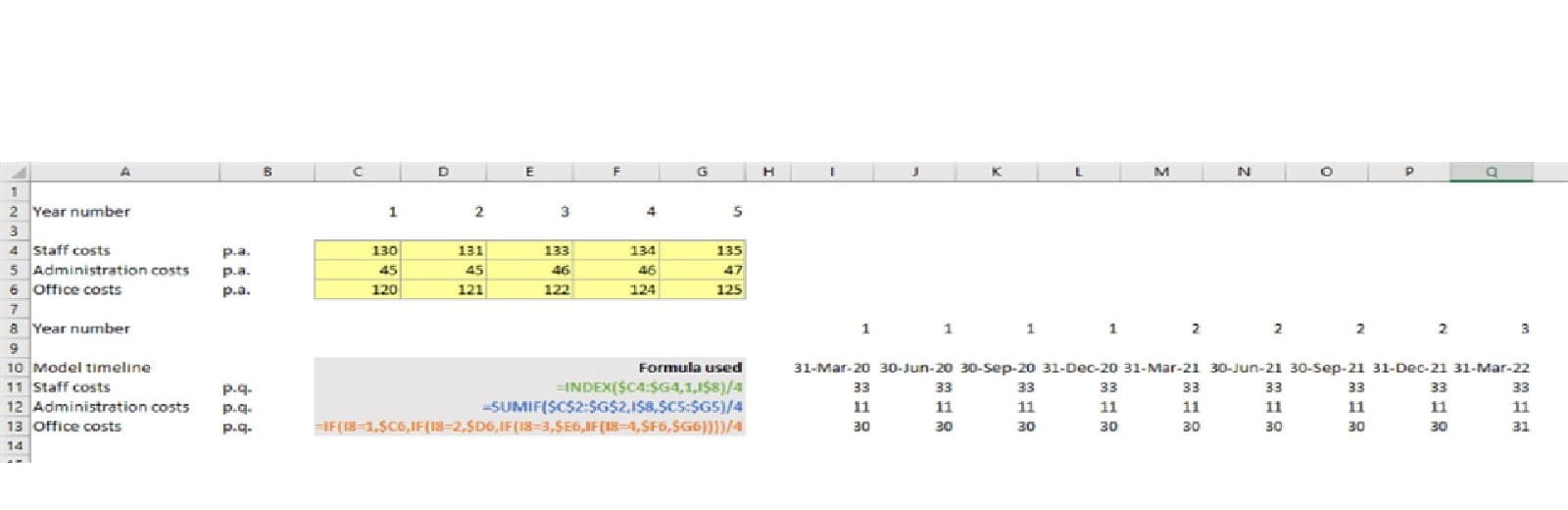Click quarterly Office costs value 31
Image resolution: width=1568 pixels, height=510 pixels.
1519,427
